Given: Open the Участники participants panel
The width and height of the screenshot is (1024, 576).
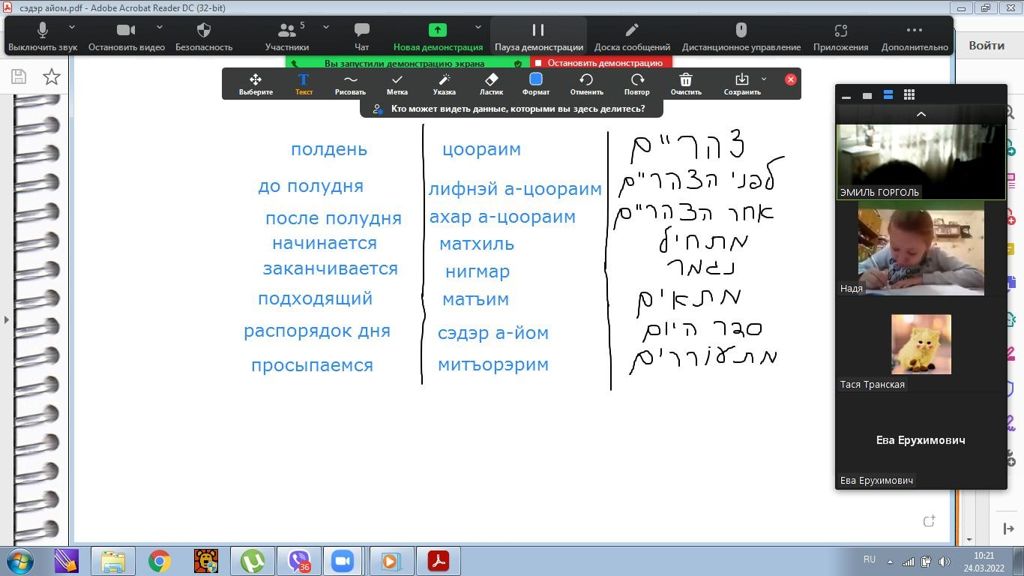Looking at the screenshot, I should pos(287,35).
